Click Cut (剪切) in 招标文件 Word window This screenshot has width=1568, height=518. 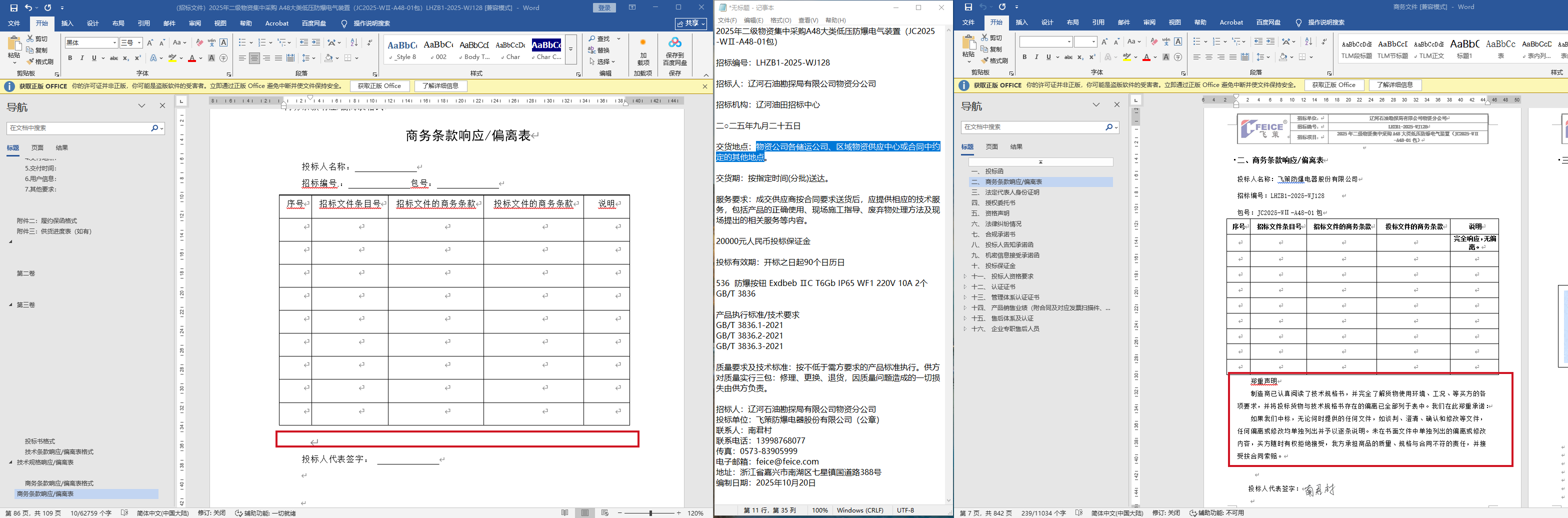tap(37, 38)
